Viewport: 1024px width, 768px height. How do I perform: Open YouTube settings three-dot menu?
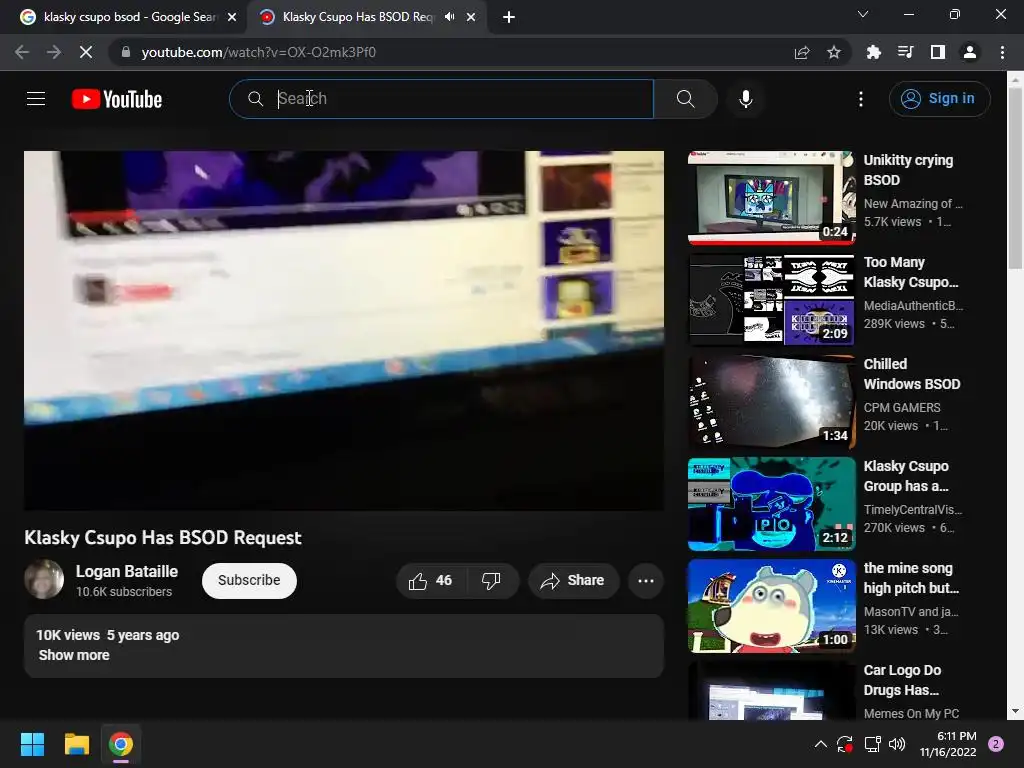tap(861, 99)
